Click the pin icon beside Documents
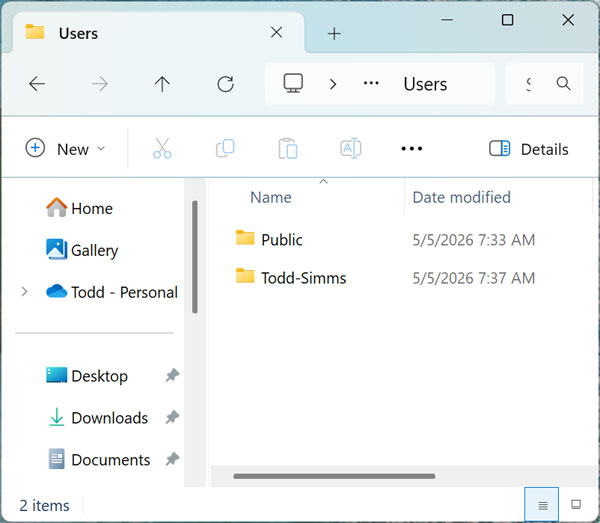This screenshot has width=600, height=523. click(172, 459)
